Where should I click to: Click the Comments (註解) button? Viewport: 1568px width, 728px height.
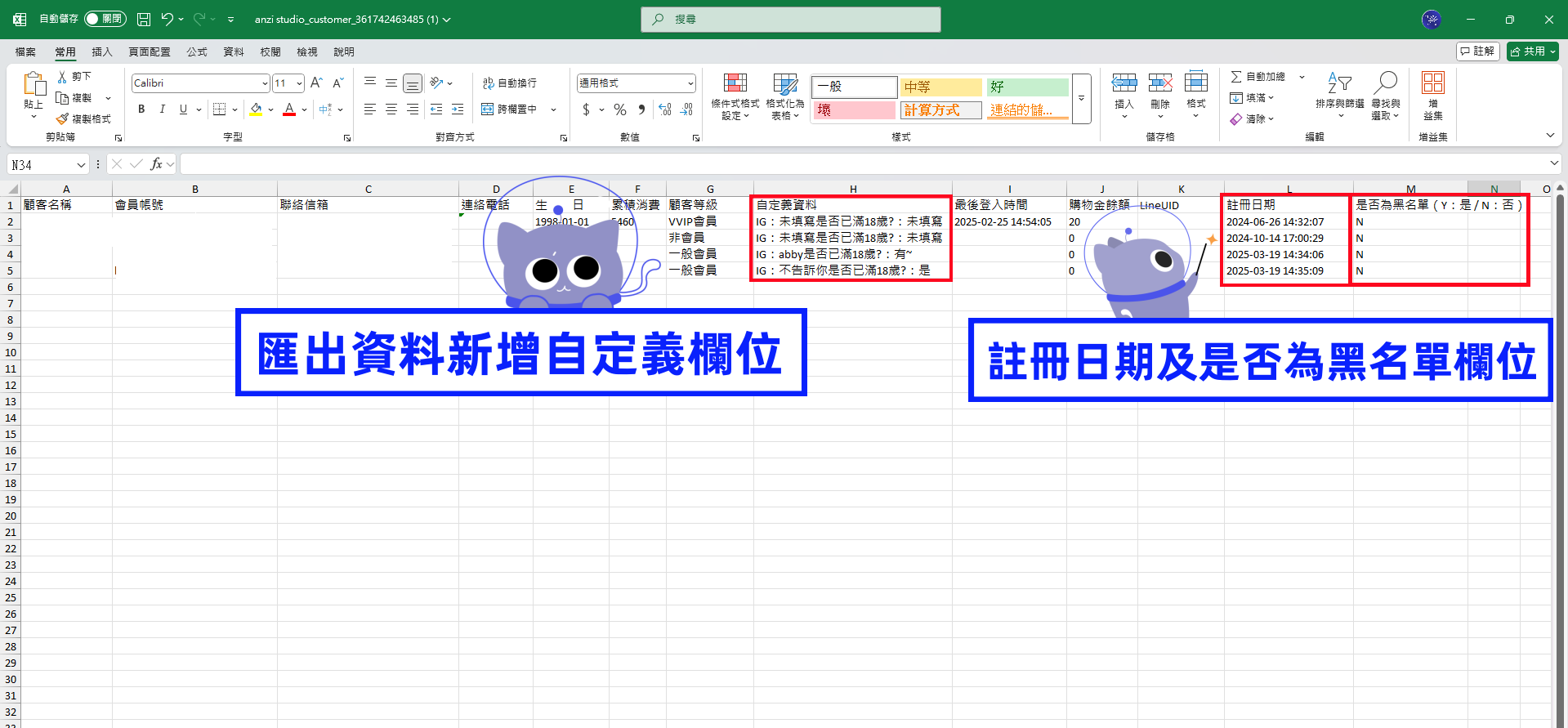coord(1478,51)
